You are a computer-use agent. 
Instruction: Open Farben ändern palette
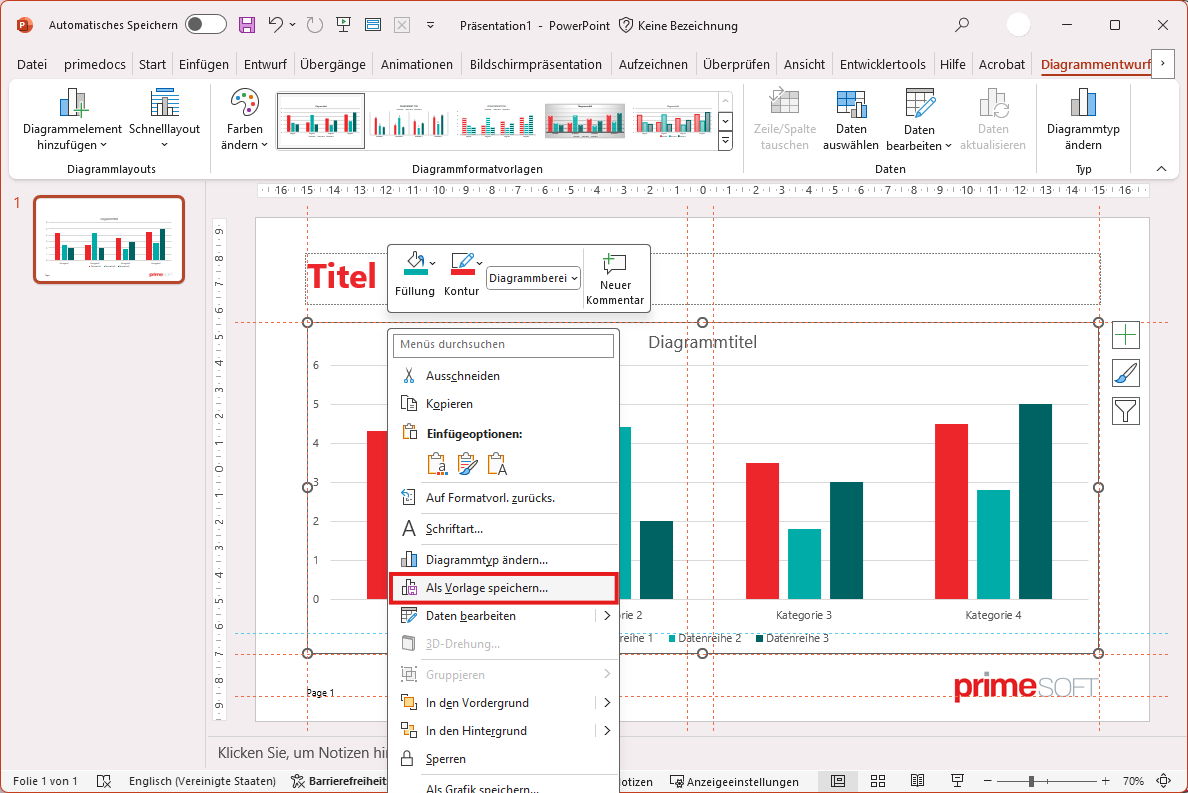(x=245, y=119)
